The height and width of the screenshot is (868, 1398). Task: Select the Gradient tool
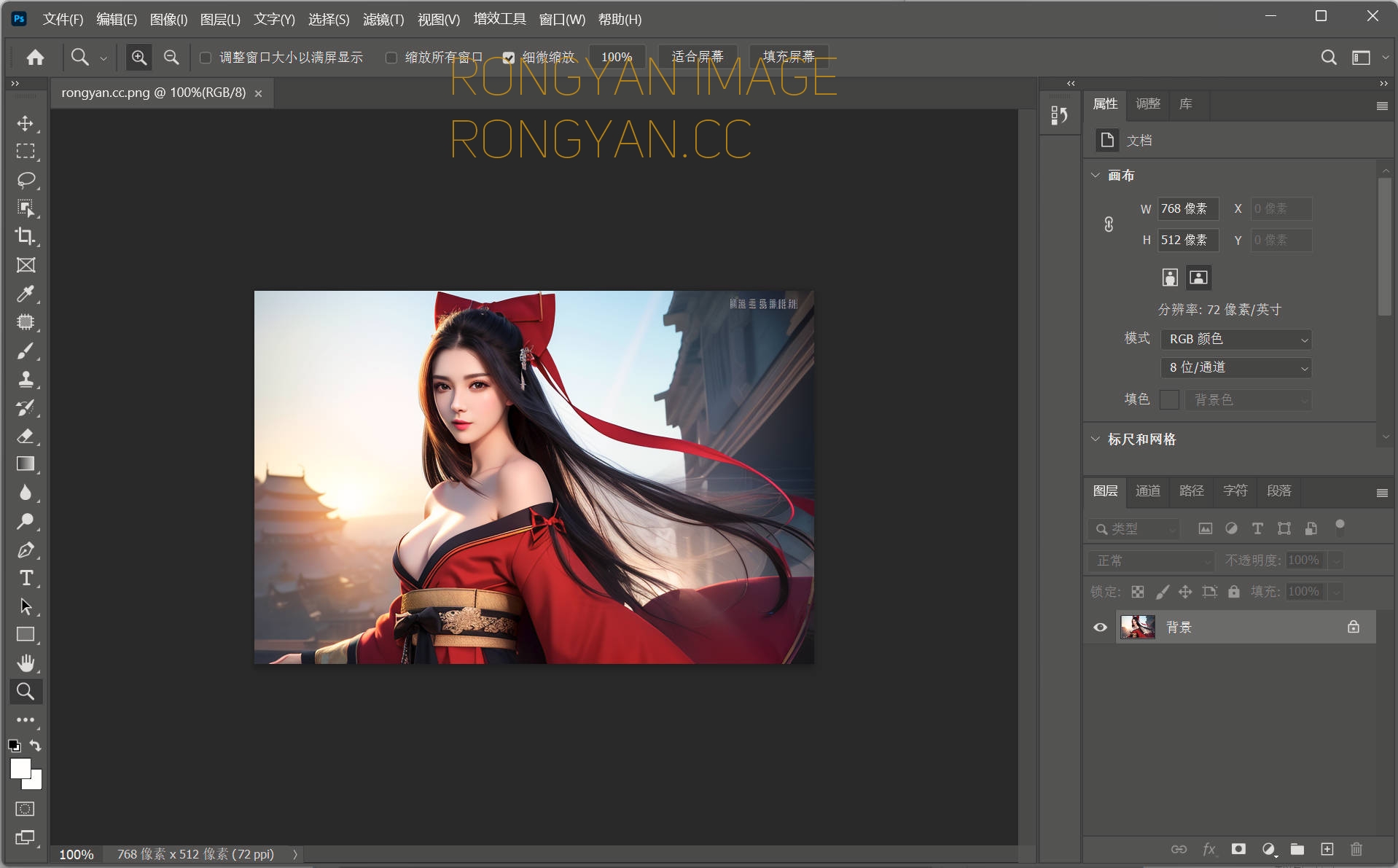pyautogui.click(x=26, y=464)
